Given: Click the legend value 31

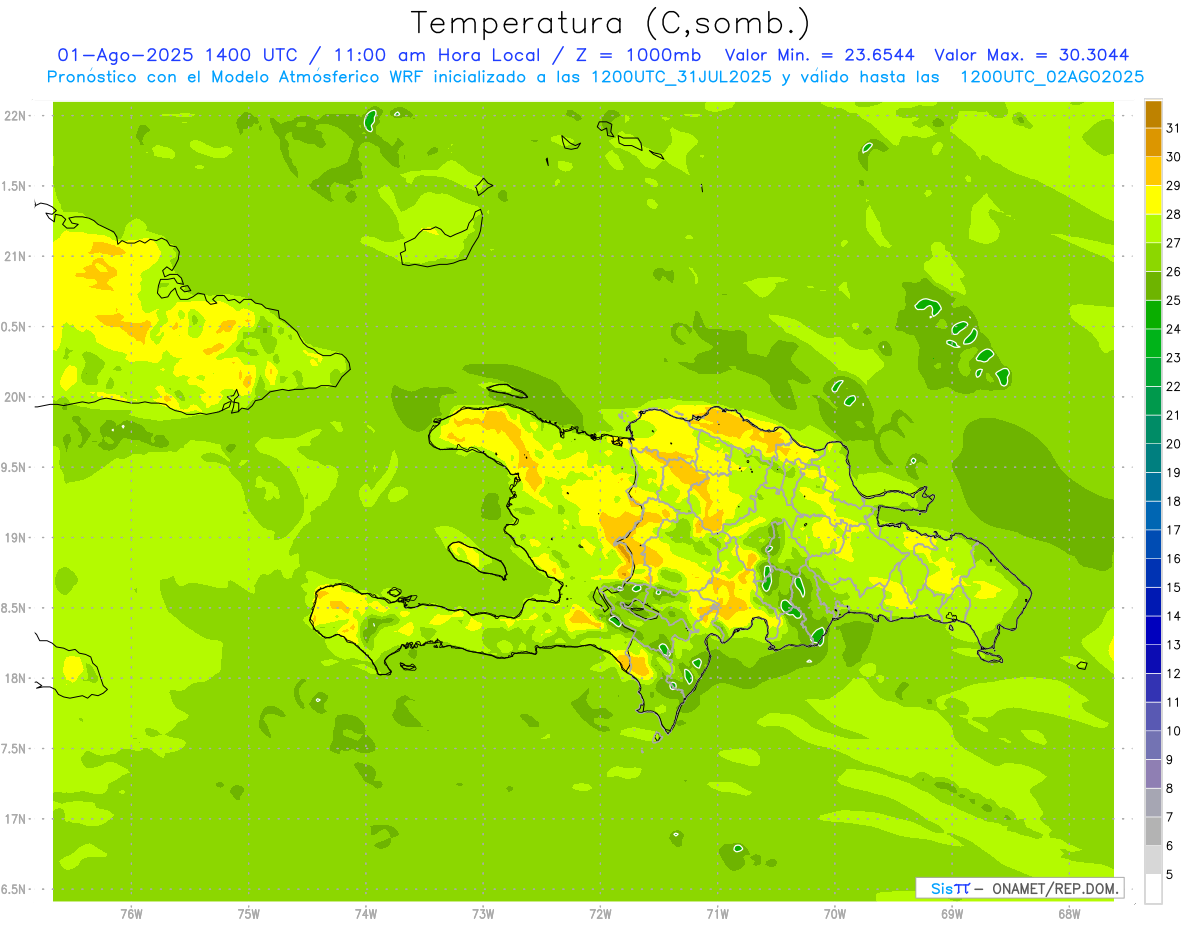Looking at the screenshot, I should (1173, 127).
